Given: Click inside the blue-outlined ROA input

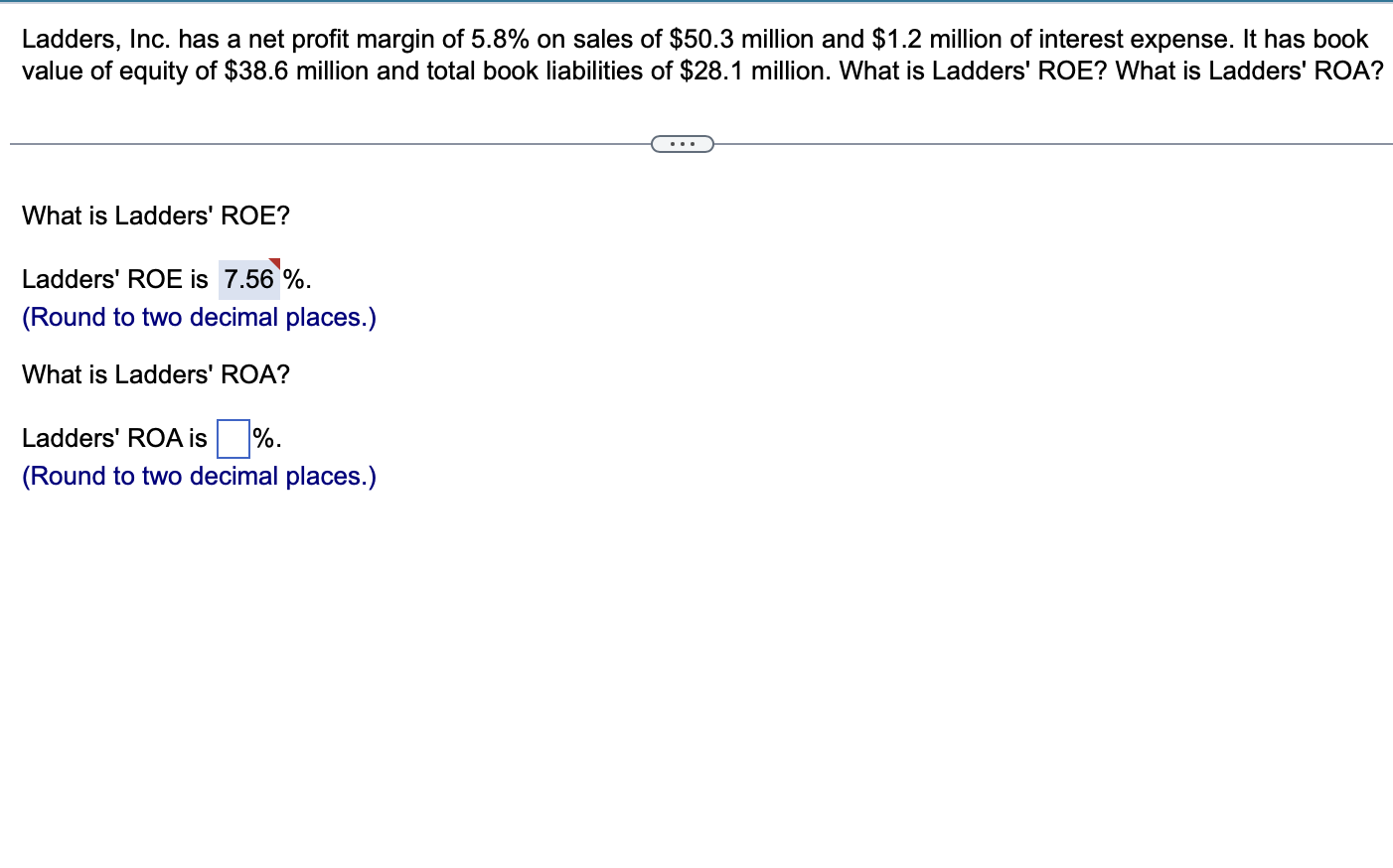Looking at the screenshot, I should [x=232, y=437].
